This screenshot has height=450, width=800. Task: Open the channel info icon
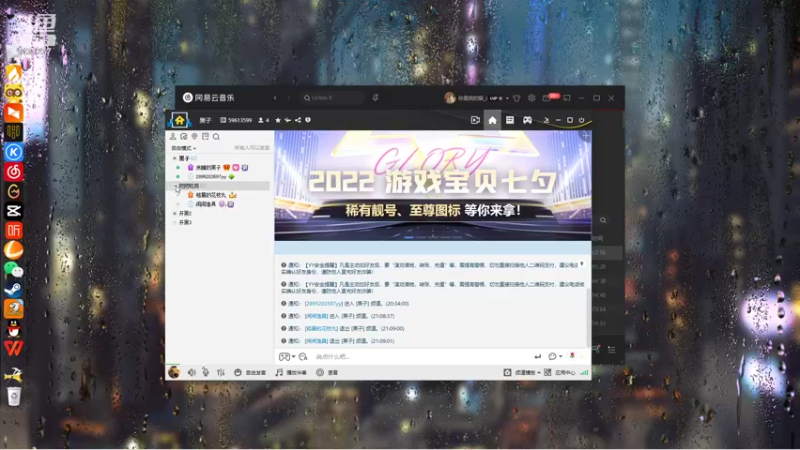click(308, 120)
